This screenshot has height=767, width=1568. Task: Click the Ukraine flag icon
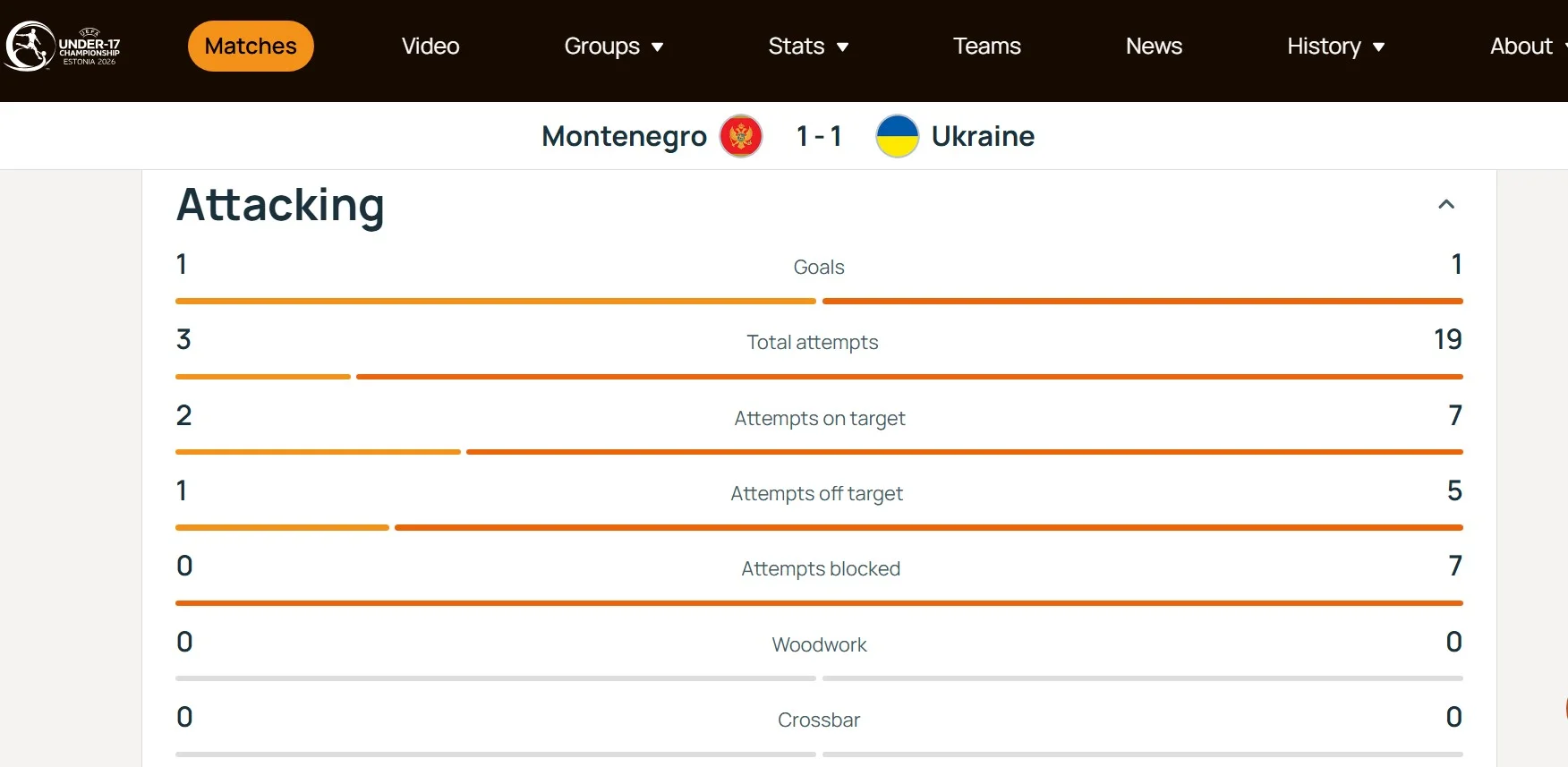[x=897, y=136]
